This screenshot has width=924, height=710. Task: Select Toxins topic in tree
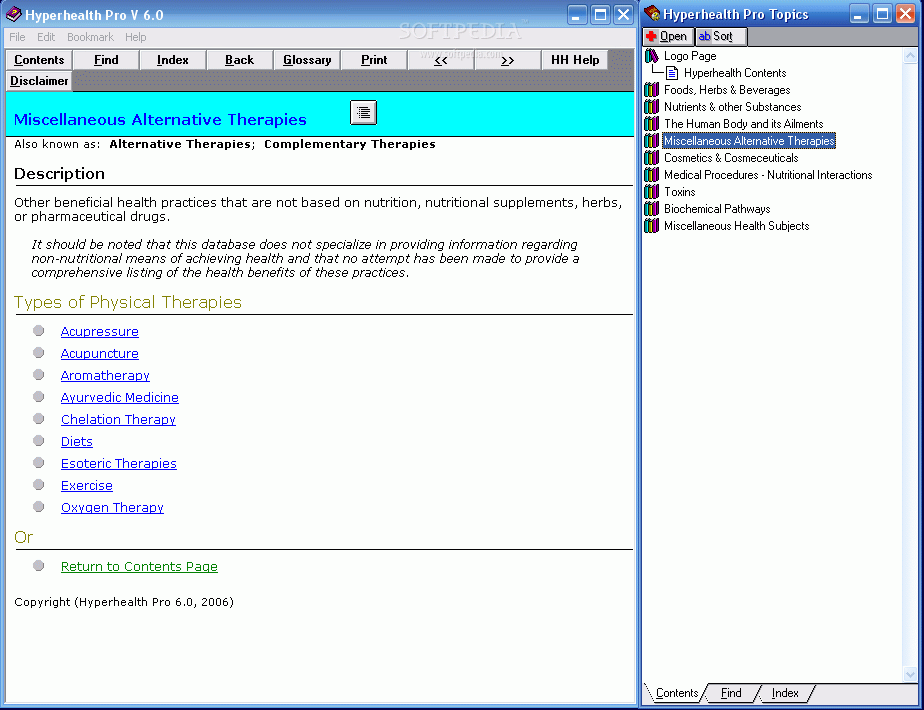click(x=679, y=192)
